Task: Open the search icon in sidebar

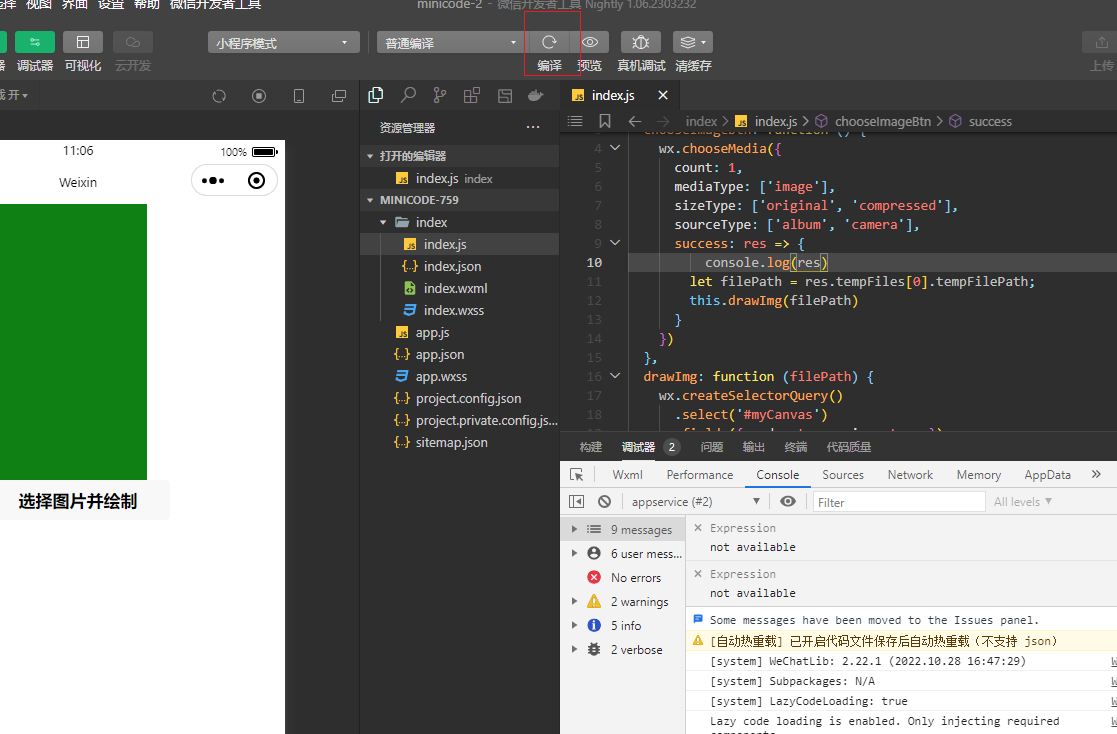Action: [408, 95]
